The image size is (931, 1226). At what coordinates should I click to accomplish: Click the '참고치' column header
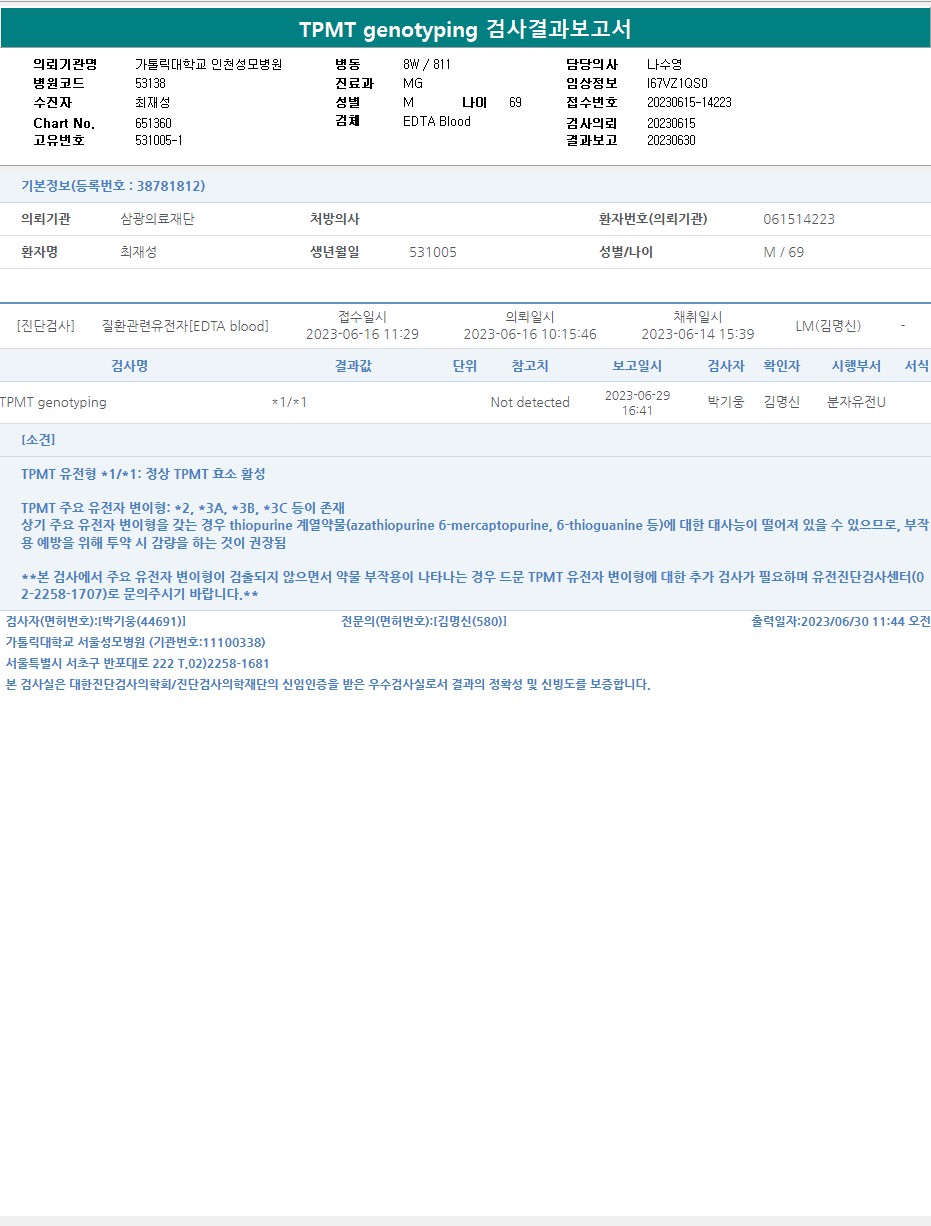530,366
